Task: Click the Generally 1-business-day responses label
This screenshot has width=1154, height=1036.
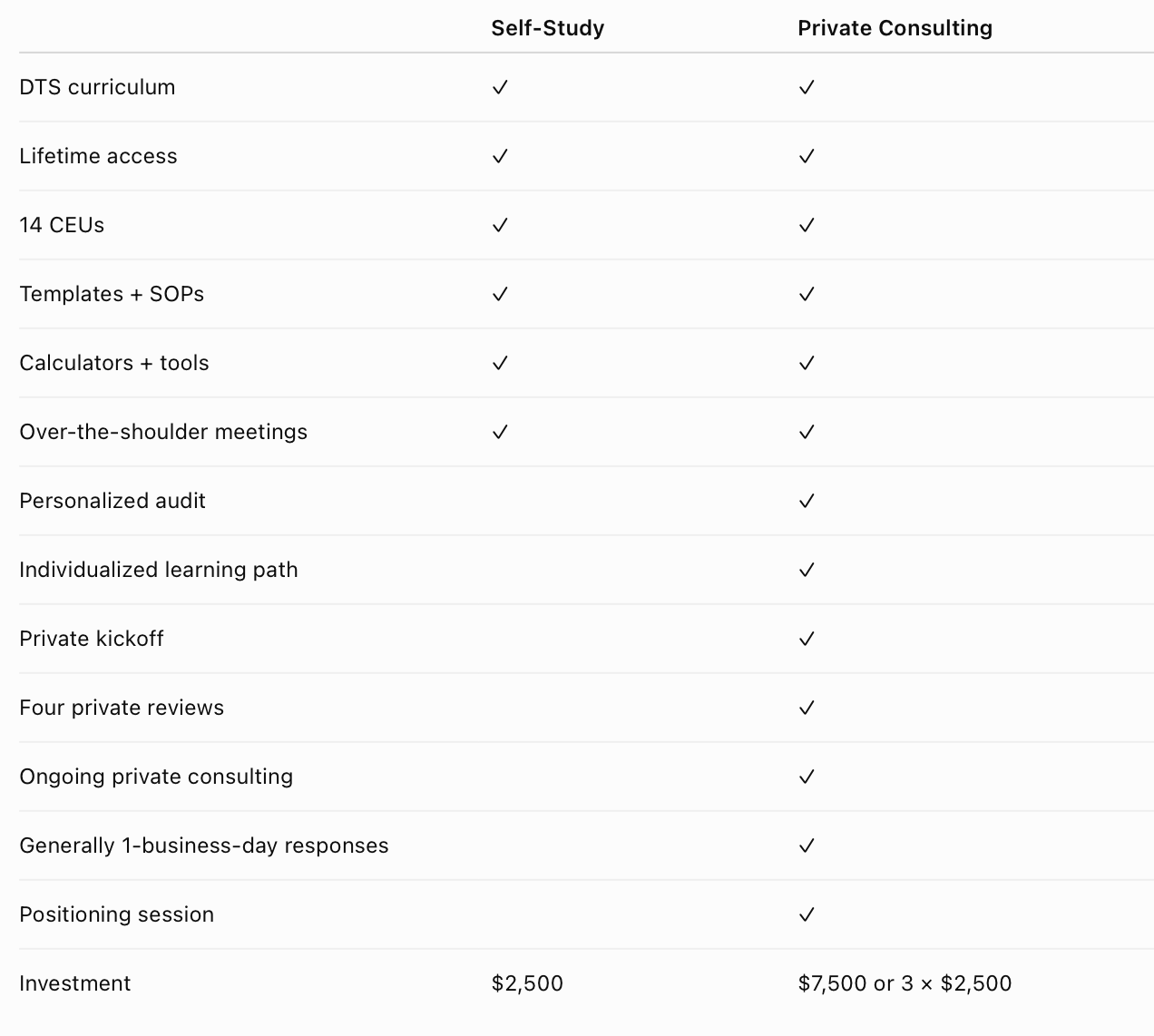Action: pyautogui.click(x=204, y=845)
